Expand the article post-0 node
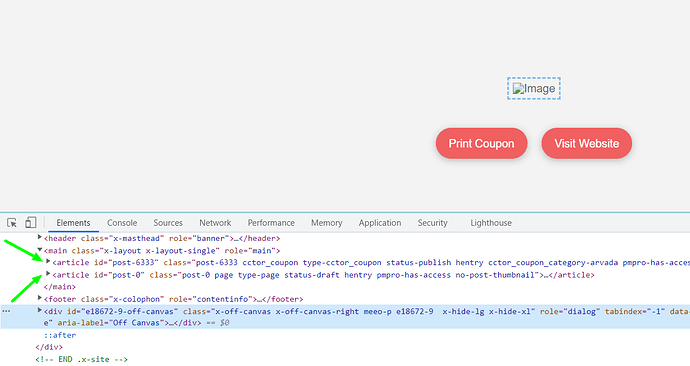This screenshot has height=366, width=690. pos(48,274)
